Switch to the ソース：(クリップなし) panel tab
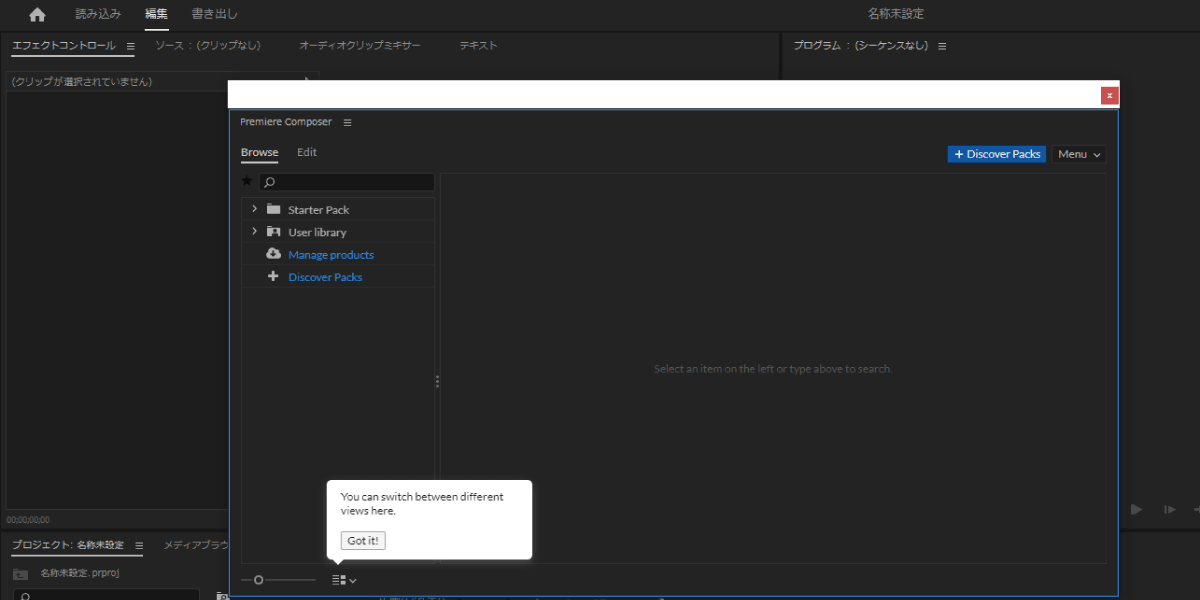This screenshot has width=1200, height=600. [208, 46]
